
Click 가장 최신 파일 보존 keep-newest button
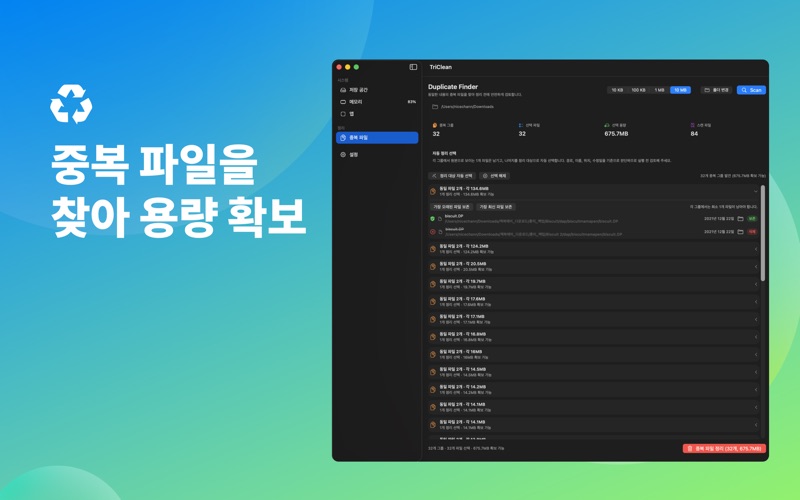(495, 207)
